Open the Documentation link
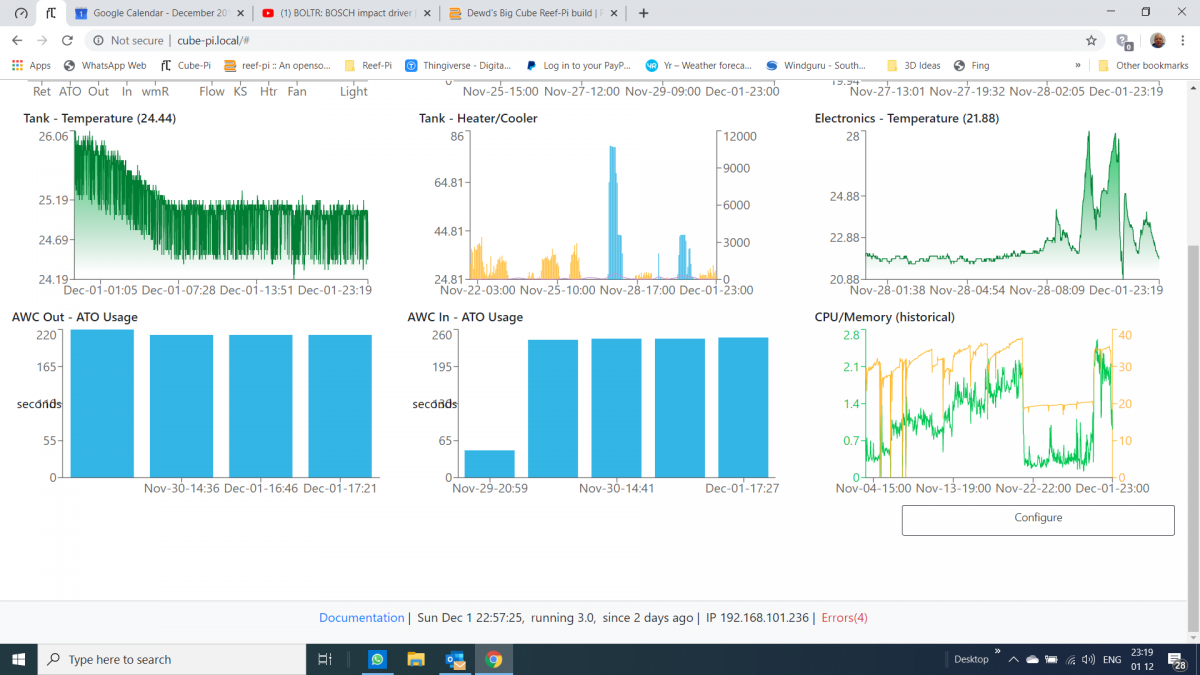 coord(362,618)
